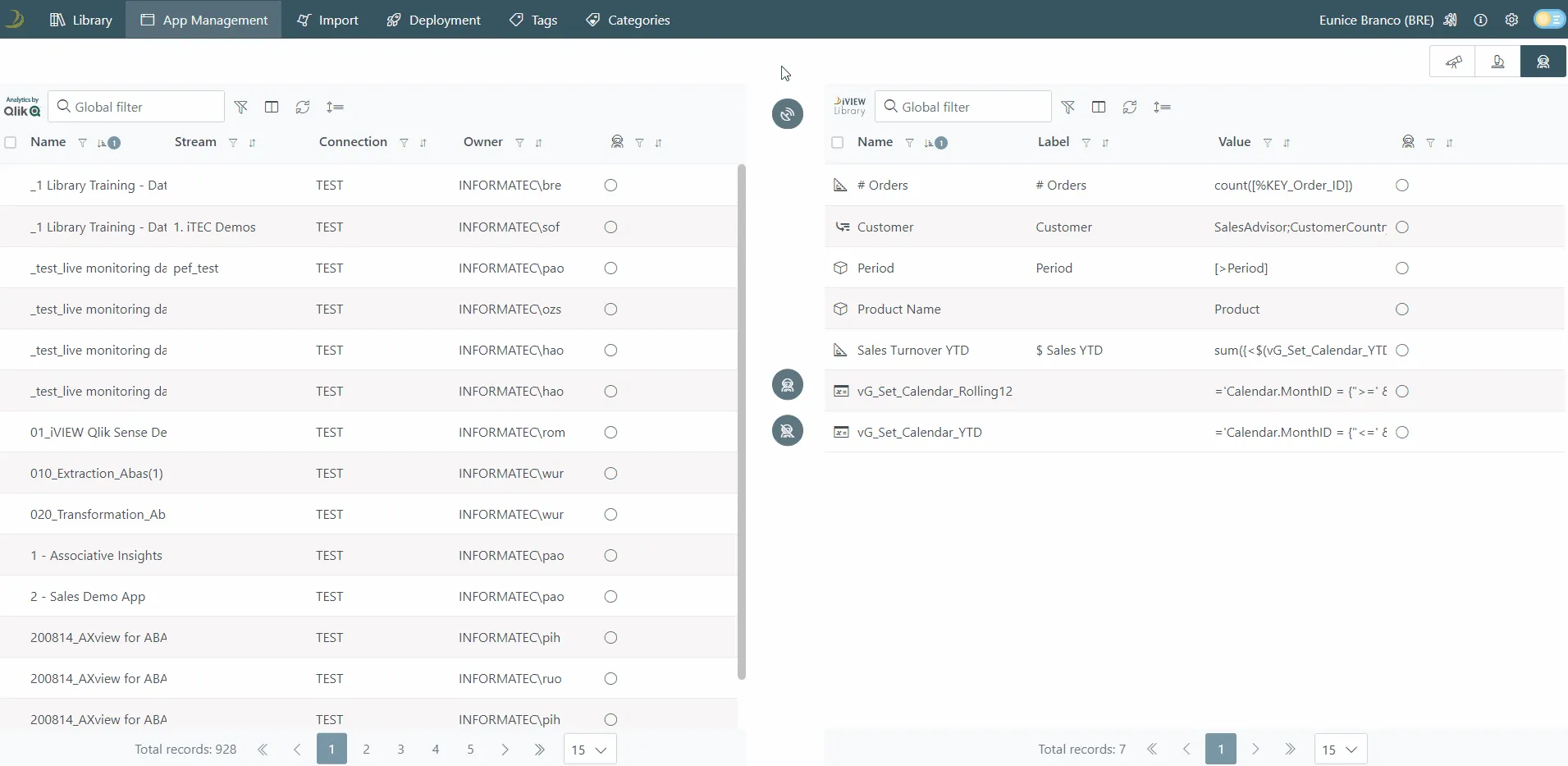Select the 010_Extraction_Abas(1) app
Viewport: 1568px width, 766px height.
coord(368,473)
